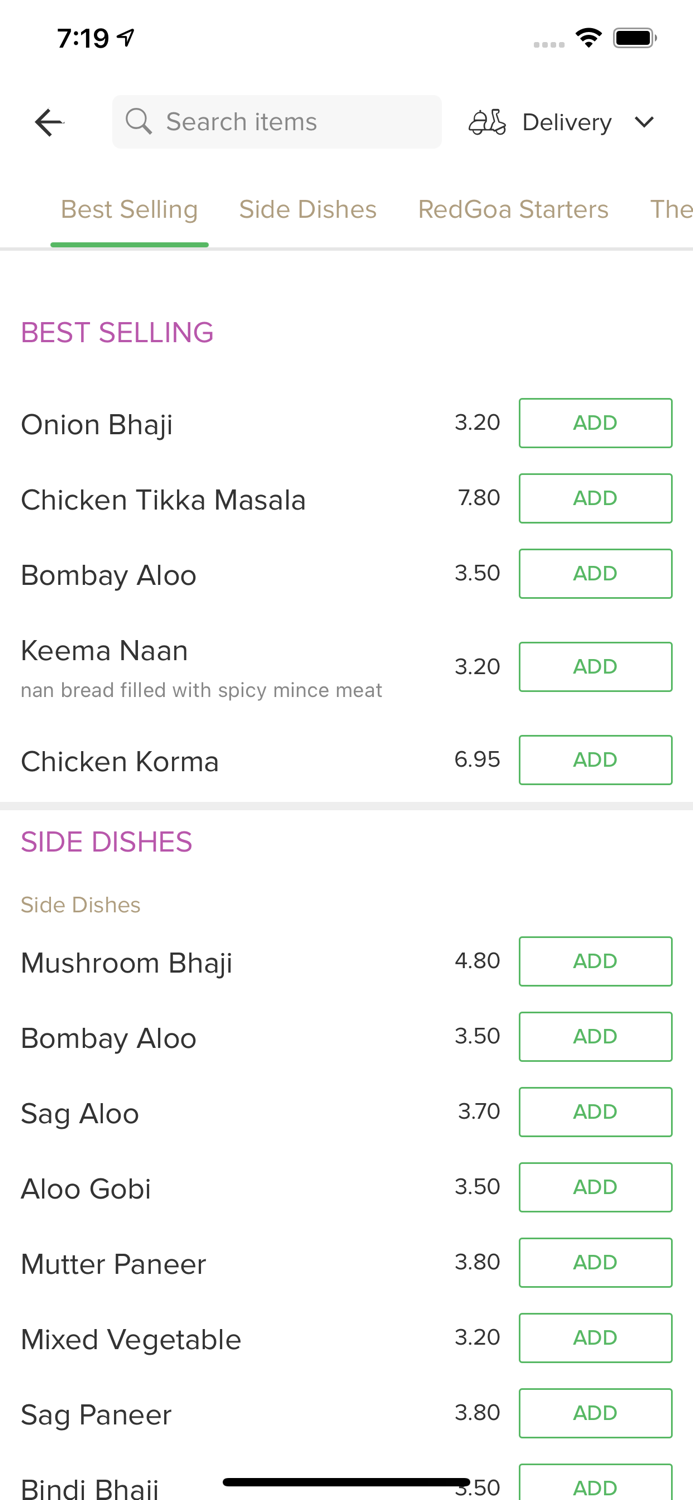Switch to the Side Dishes tab
693x1500 pixels.
coord(308,209)
